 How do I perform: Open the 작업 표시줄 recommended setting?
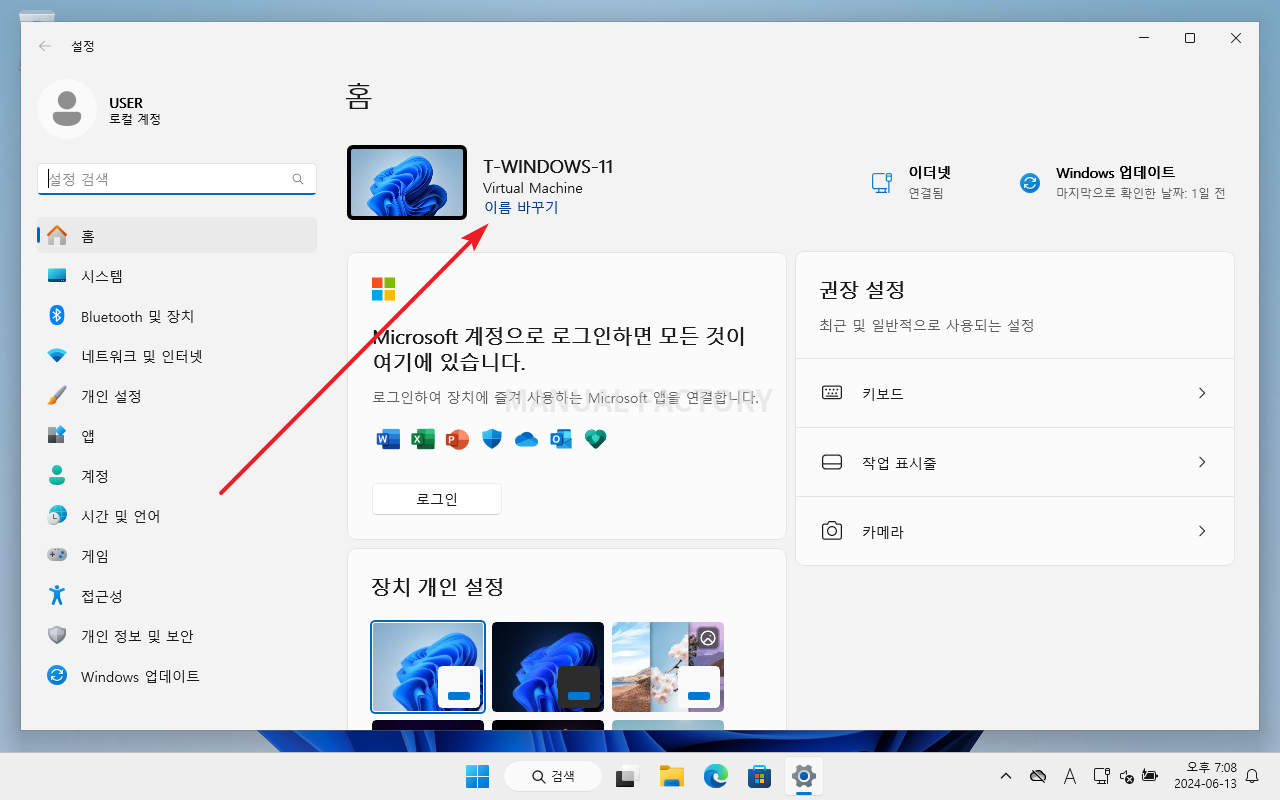pyautogui.click(x=1015, y=462)
